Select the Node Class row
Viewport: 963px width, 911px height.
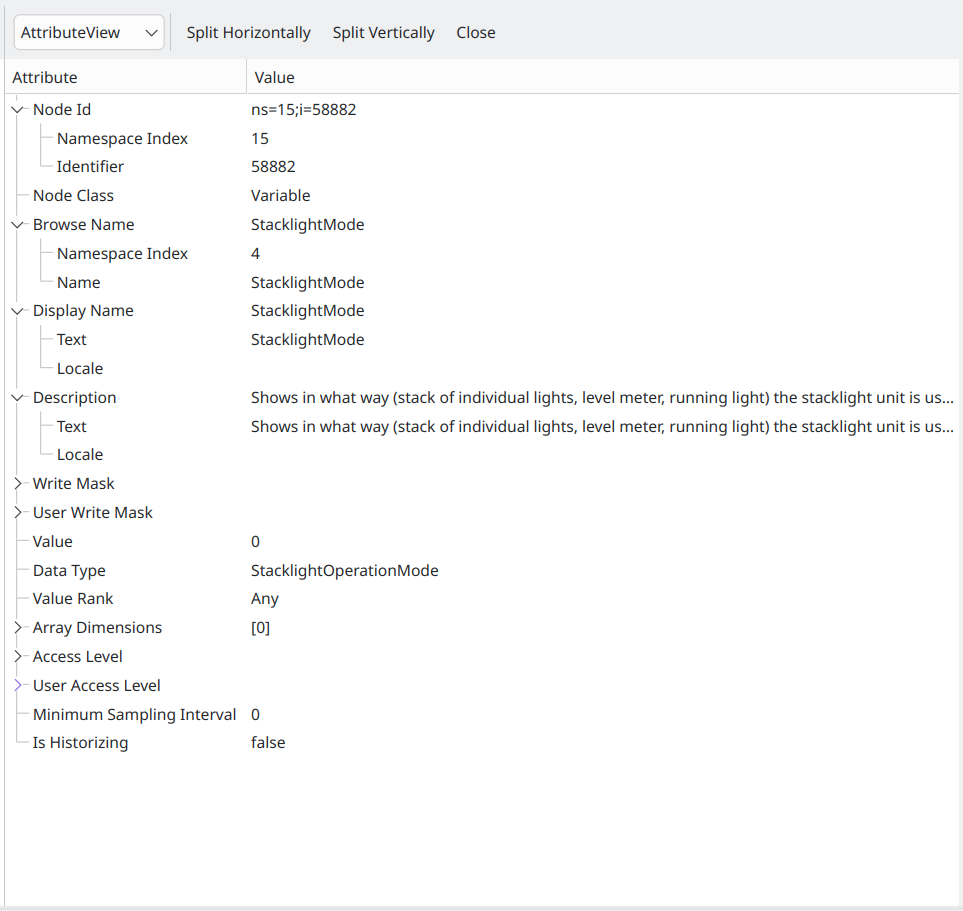[73, 196]
